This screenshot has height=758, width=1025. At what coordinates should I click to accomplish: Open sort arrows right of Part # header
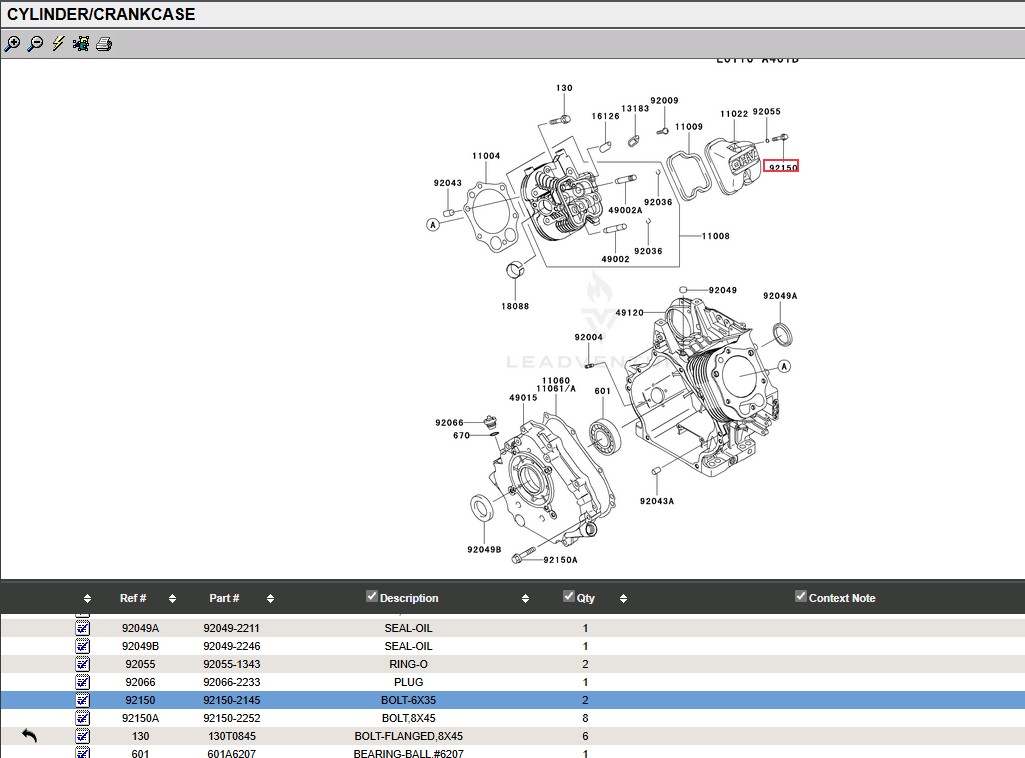270,599
